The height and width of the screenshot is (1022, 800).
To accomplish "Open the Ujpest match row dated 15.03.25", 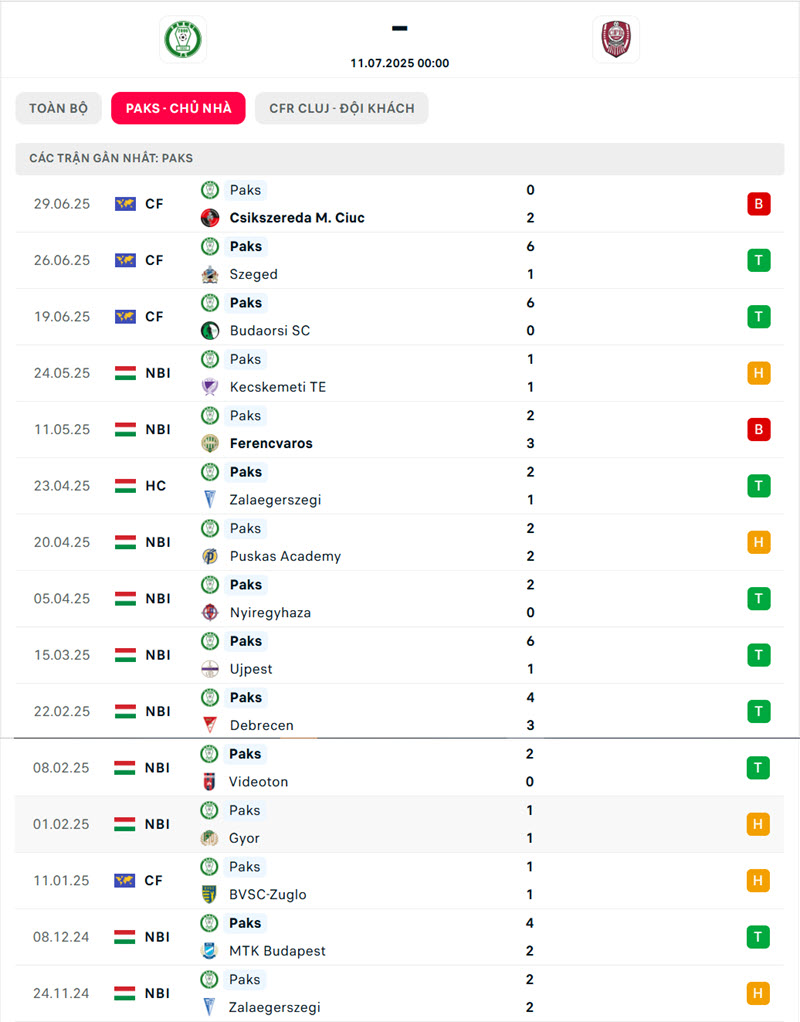I will 400,655.
